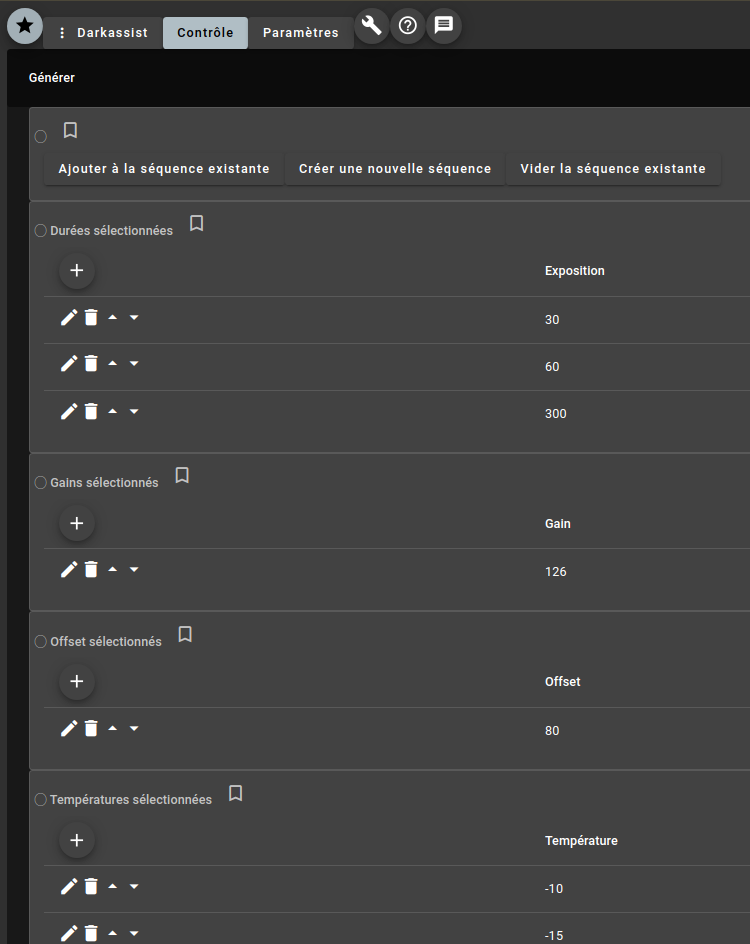
Task: Bookmark the Durées sélectionnées section
Action: coord(197,223)
